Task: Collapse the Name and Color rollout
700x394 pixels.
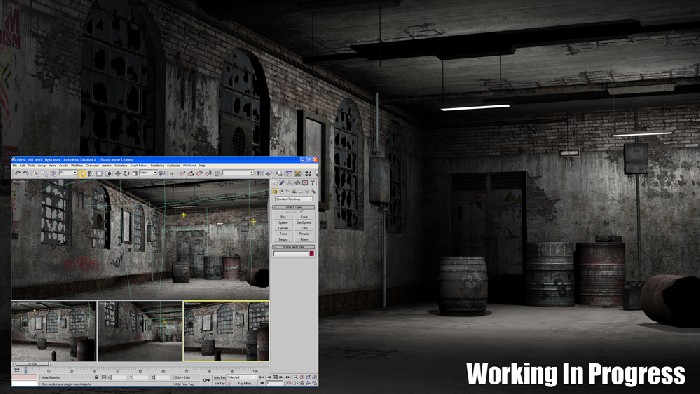Action: pyautogui.click(x=293, y=247)
